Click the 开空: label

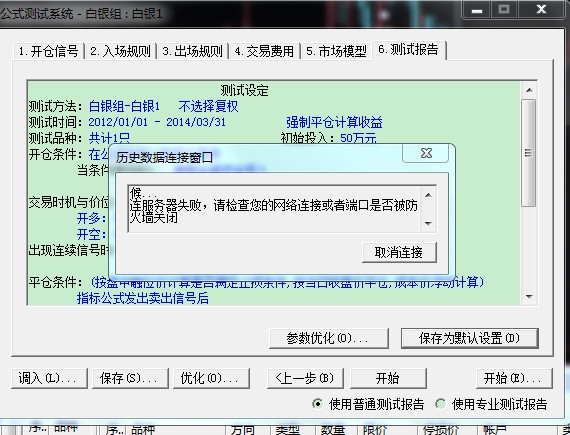pos(92,234)
